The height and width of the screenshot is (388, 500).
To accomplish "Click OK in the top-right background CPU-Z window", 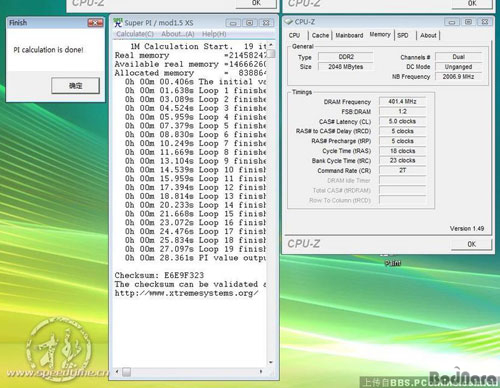I will tap(472, 3).
